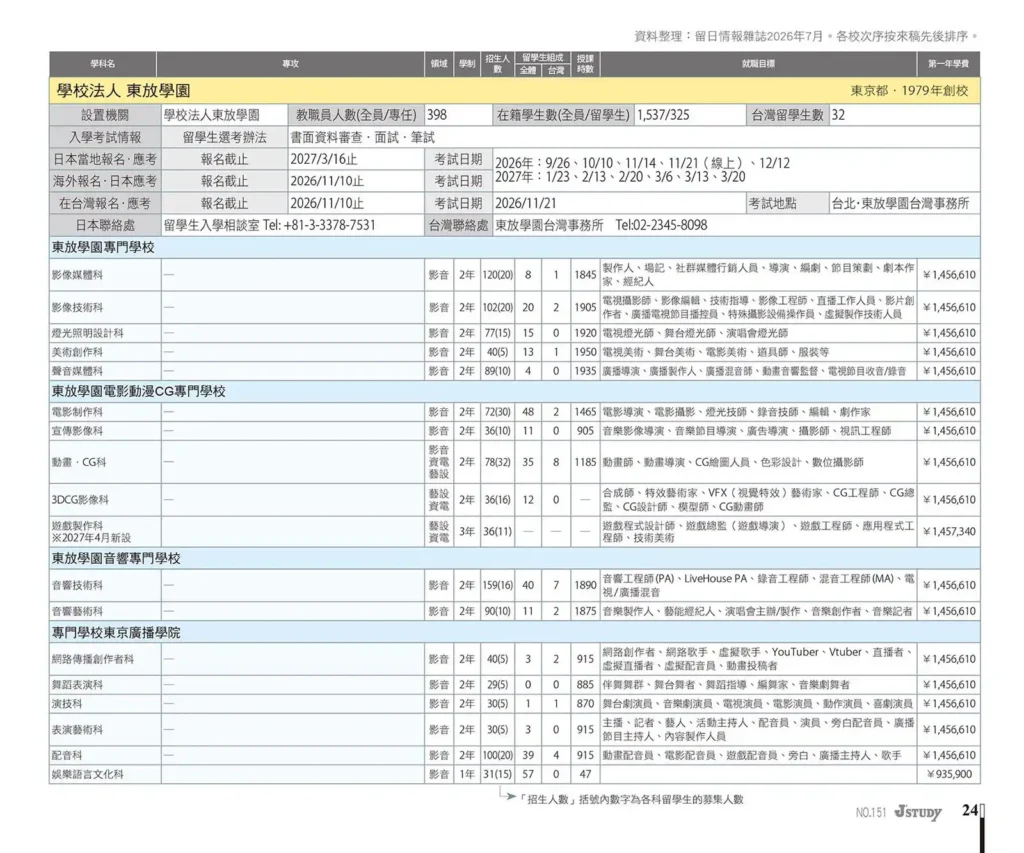Click the enrollment quota 159(16)
The image size is (1024, 853).
[x=498, y=585]
